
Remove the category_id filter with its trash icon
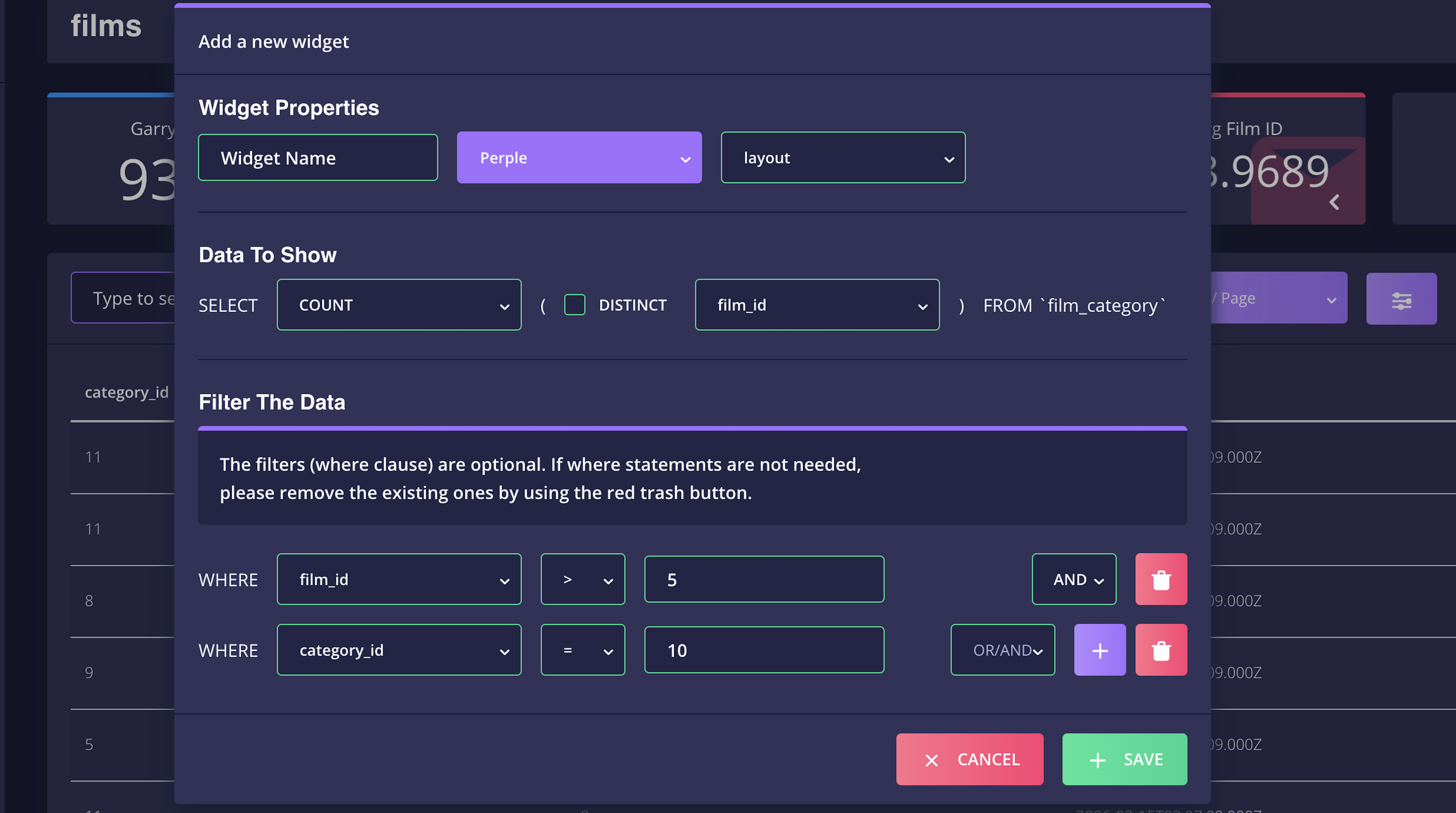[x=1161, y=650]
